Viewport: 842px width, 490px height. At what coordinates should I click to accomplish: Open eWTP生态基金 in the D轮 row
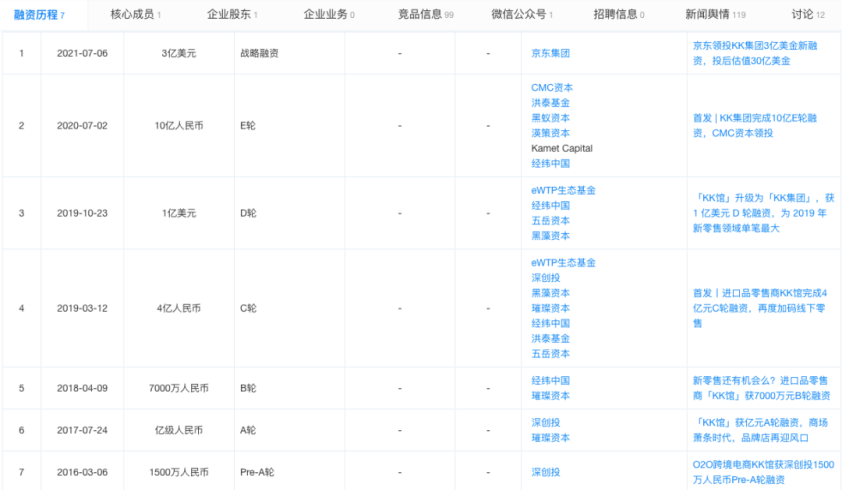click(x=563, y=190)
